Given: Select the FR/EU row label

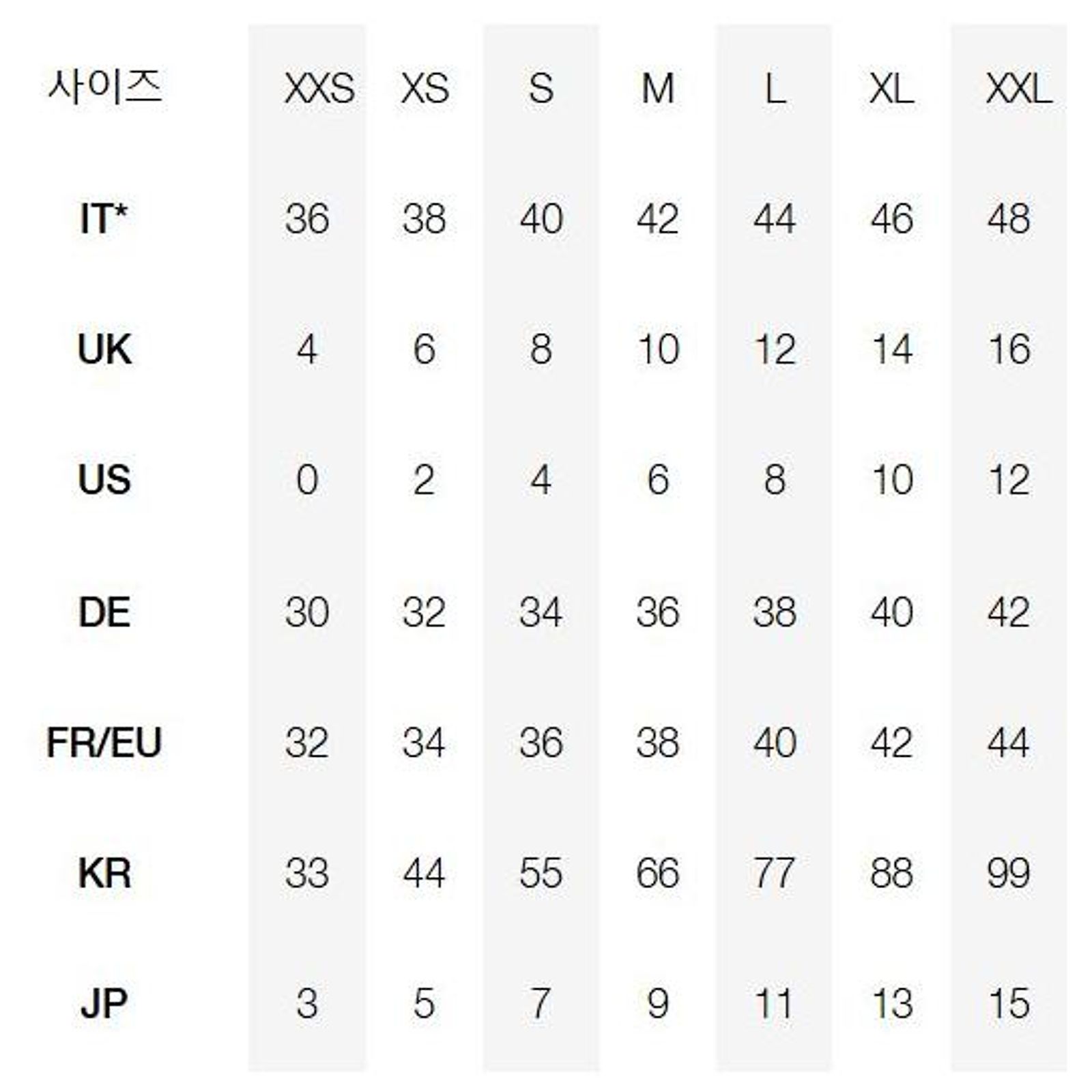Looking at the screenshot, I should point(104,743).
